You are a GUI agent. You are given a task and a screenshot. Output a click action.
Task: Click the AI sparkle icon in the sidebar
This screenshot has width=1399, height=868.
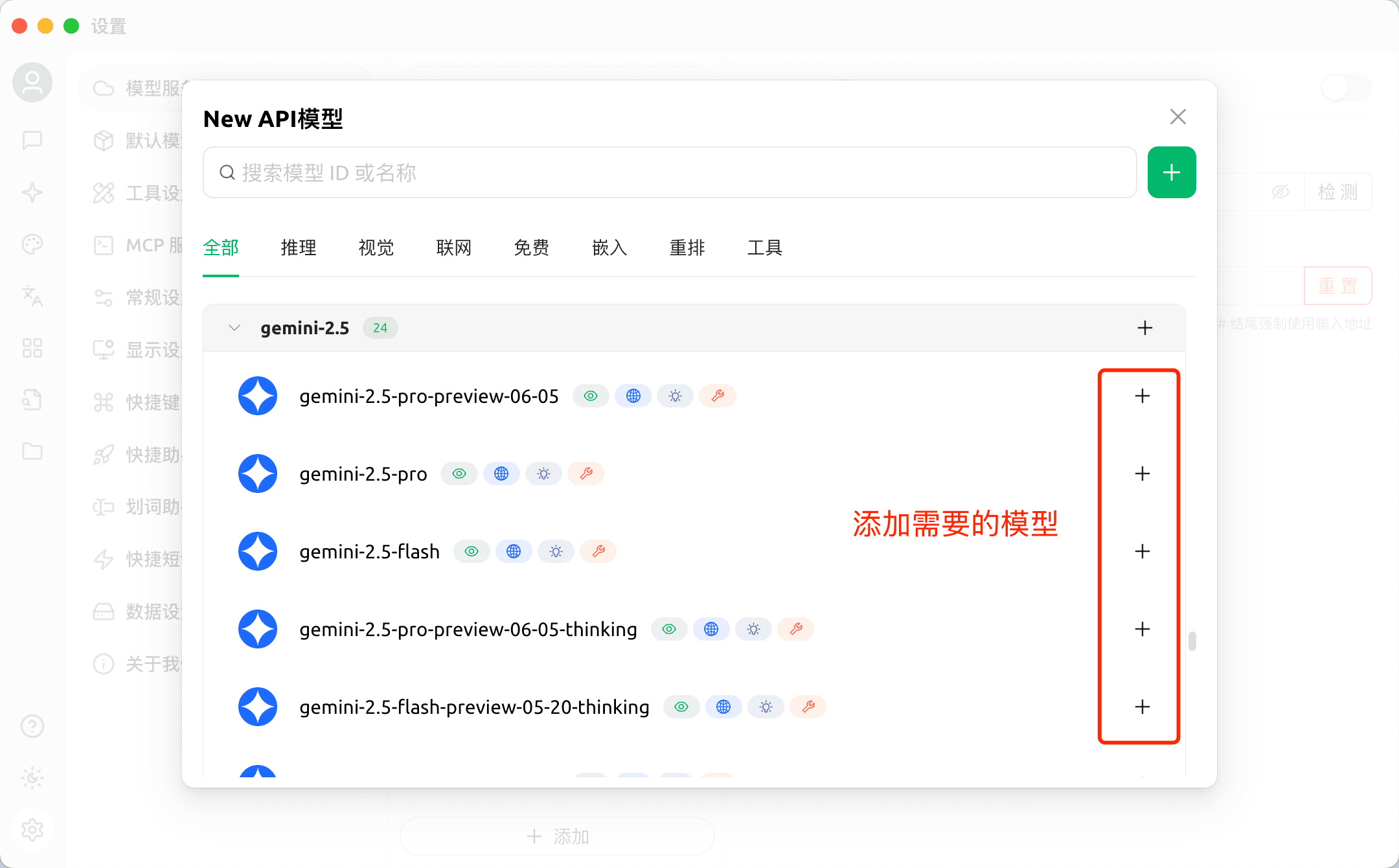click(x=32, y=192)
